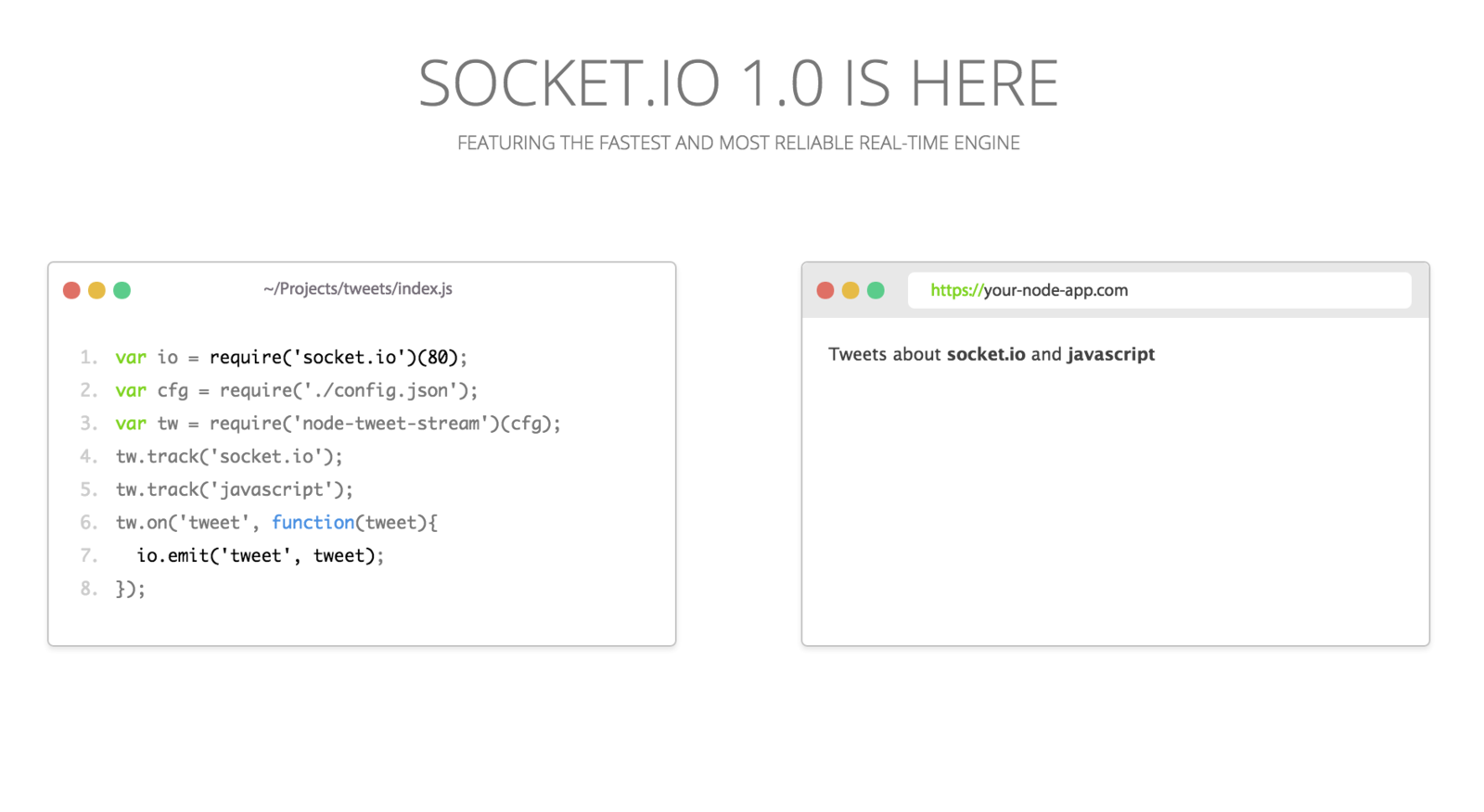The image size is (1484, 812).
Task: Select code line 2 requiring config.json
Action: 297,390
